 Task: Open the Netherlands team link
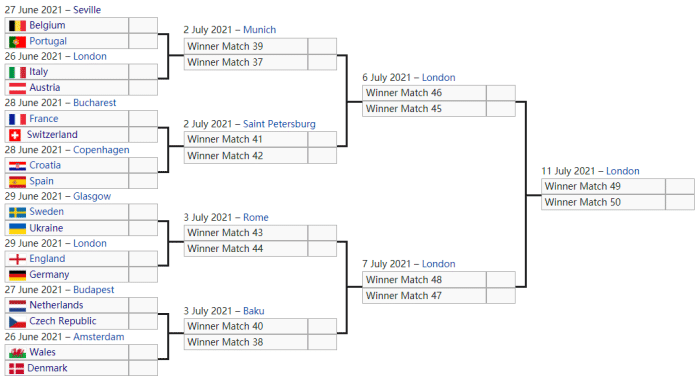coord(56,305)
